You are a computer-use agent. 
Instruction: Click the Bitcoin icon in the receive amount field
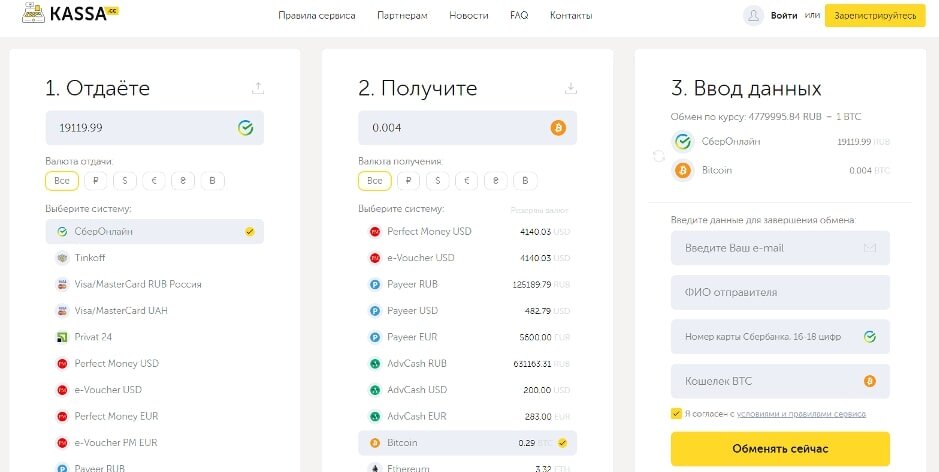point(558,128)
